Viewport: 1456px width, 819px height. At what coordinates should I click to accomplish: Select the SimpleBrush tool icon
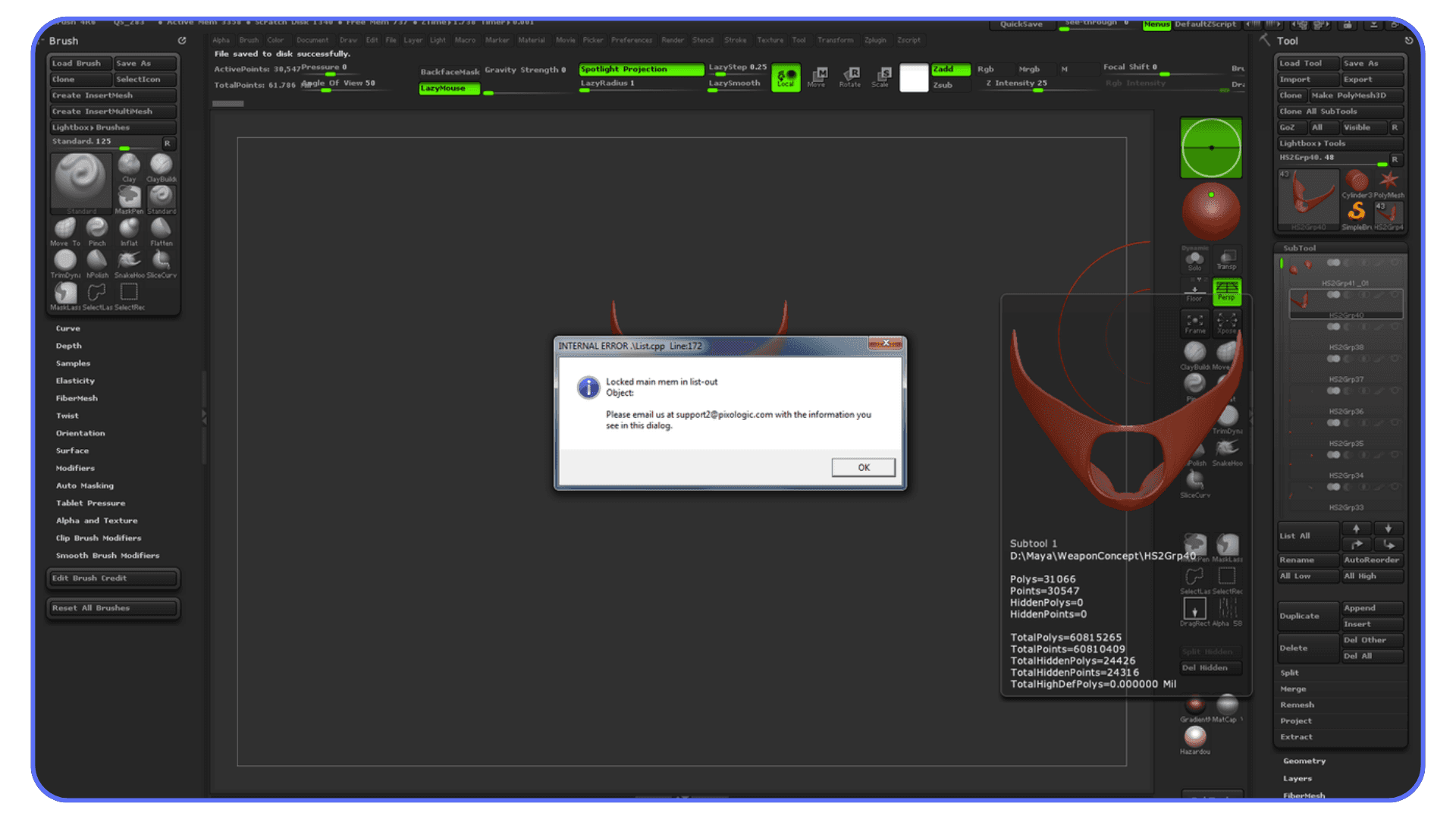1357,215
